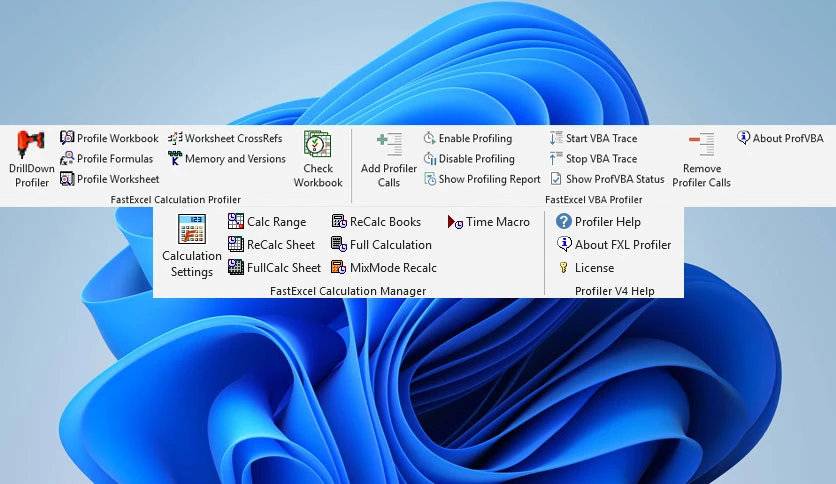Screen dimensions: 836x484
Task: Click the Time Macro icon
Action: pyautogui.click(x=455, y=222)
